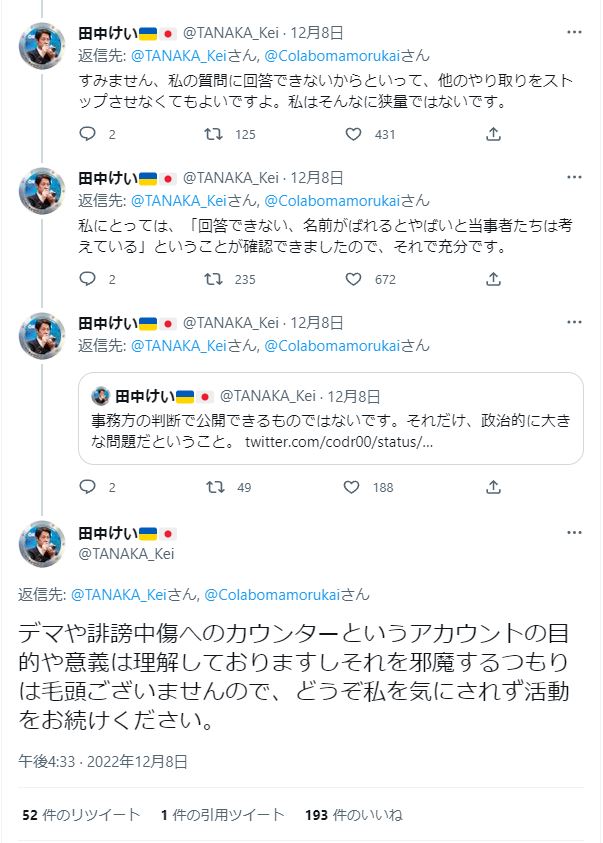This screenshot has width=603, height=843.
Task: Retweet the first tweet with 125 retweets
Action: click(x=213, y=134)
